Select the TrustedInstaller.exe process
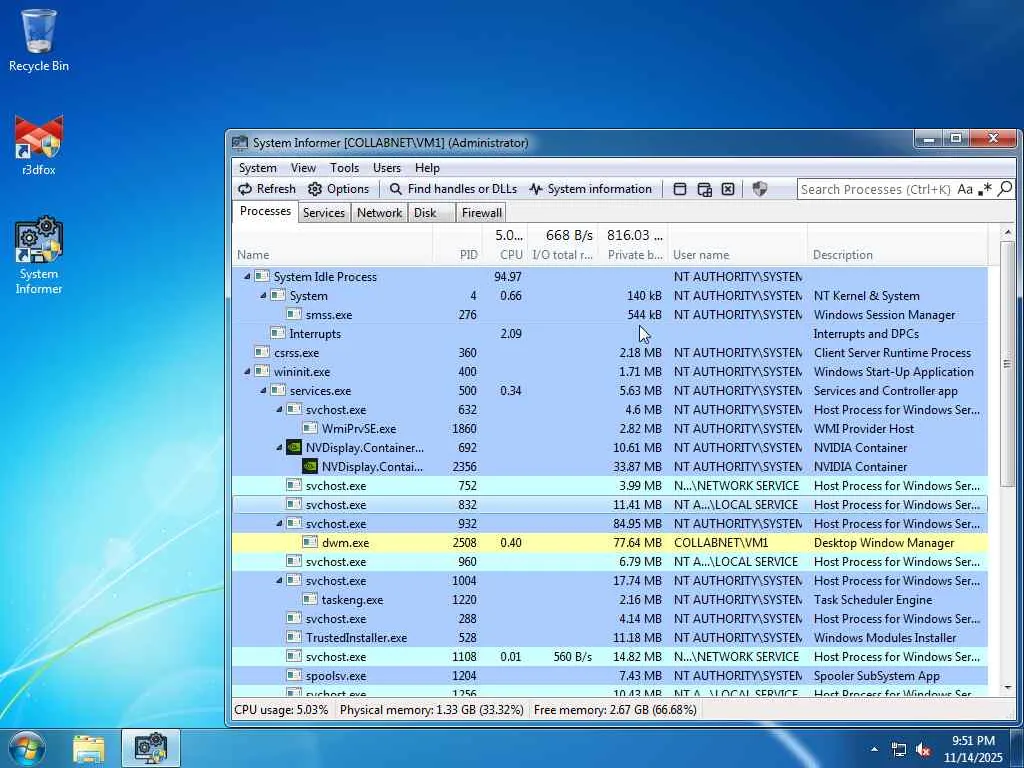Screen dimensions: 1024x768 pos(610,637)
